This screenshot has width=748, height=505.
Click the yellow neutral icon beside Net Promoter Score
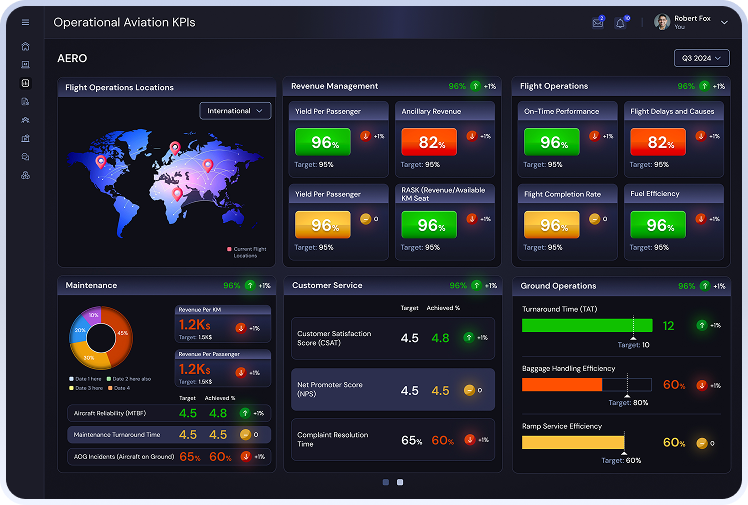[468, 390]
